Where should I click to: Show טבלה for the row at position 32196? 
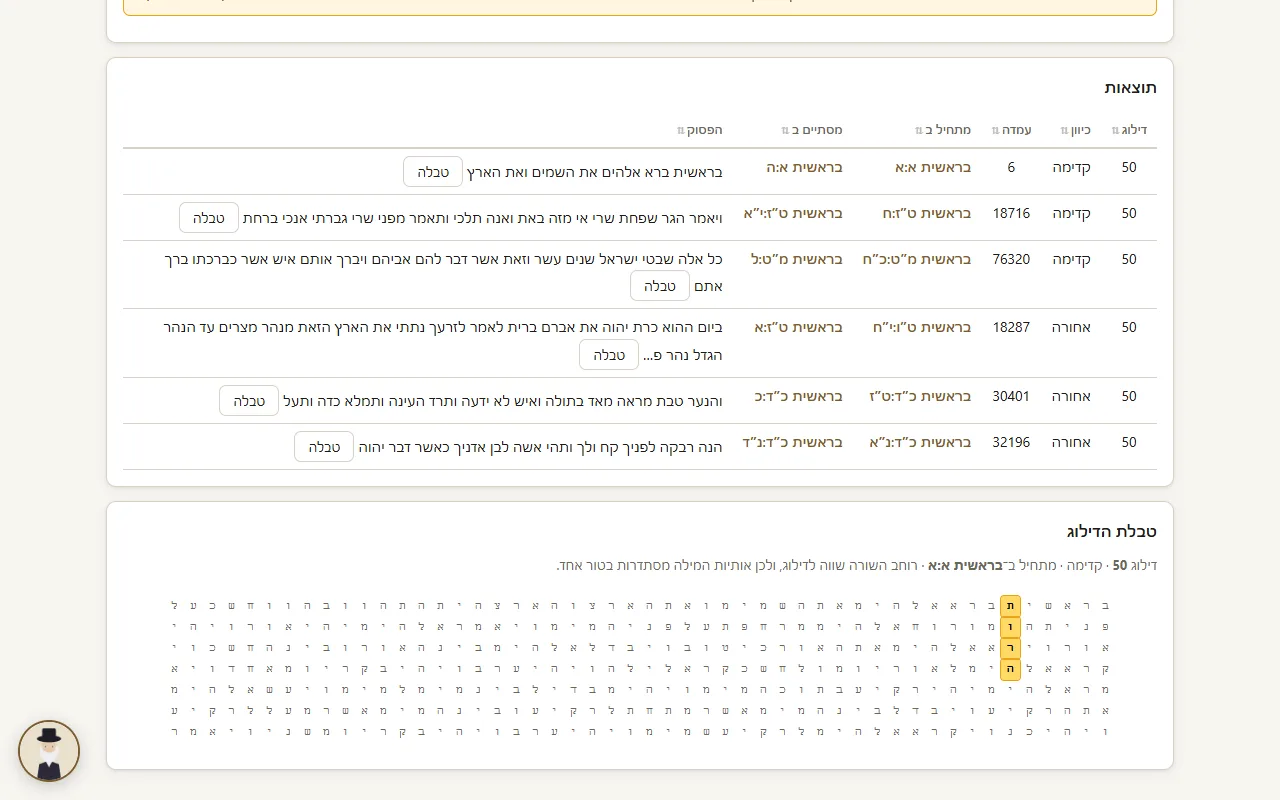[324, 447]
